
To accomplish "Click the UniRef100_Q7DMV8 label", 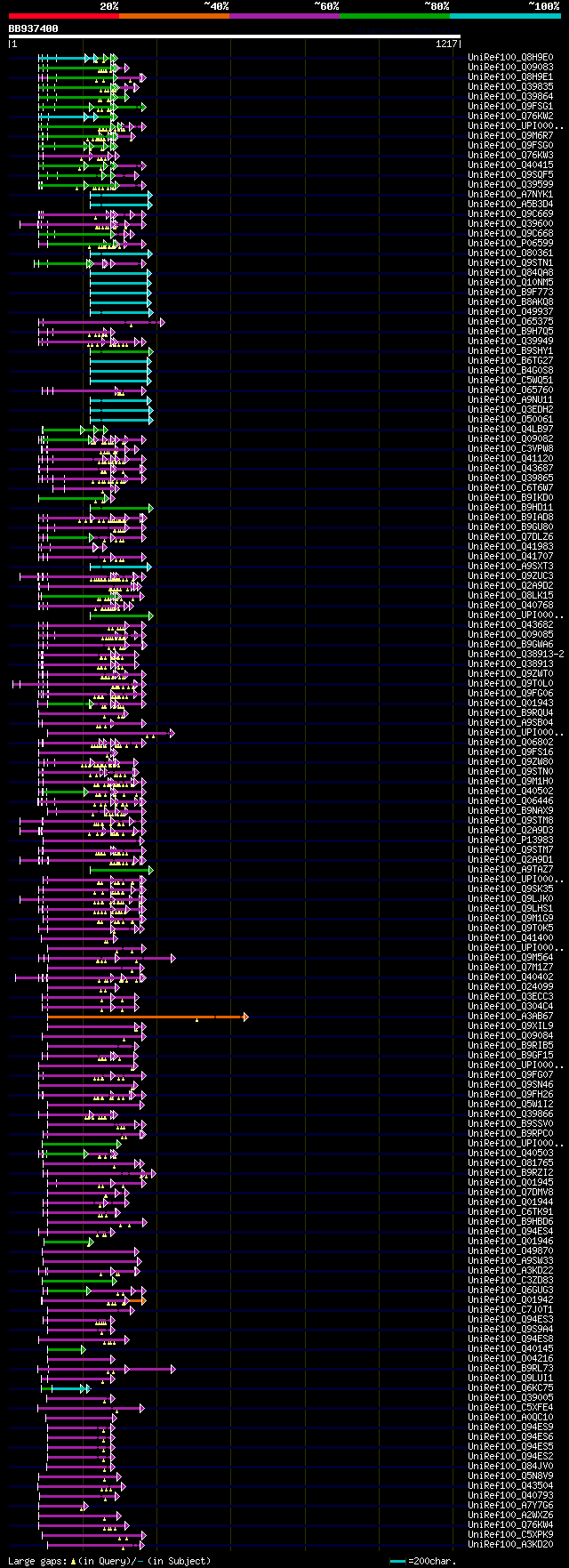I will (510, 1193).
